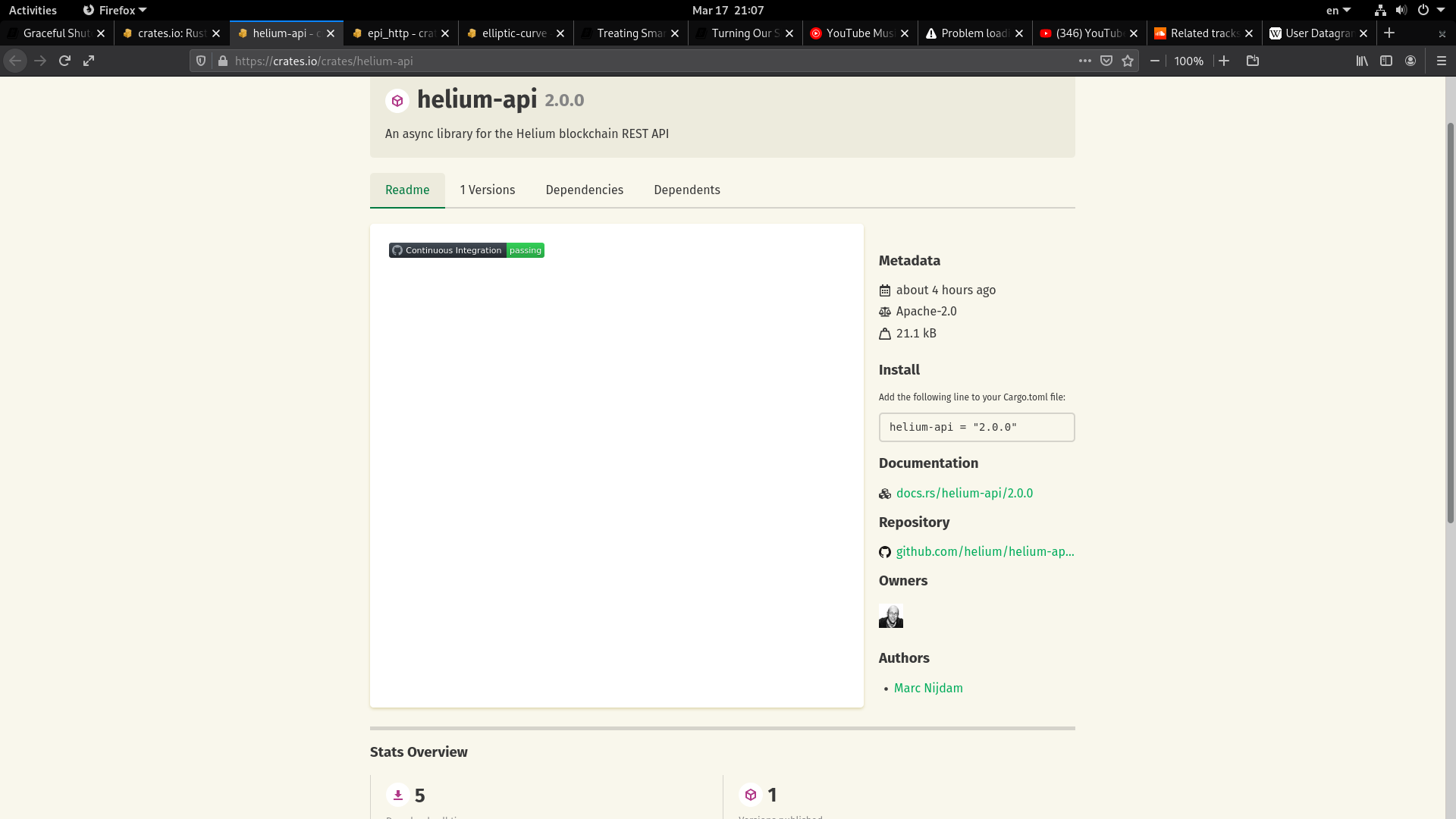1456x819 pixels.
Task: Select the helium-api install line field
Action: click(977, 427)
